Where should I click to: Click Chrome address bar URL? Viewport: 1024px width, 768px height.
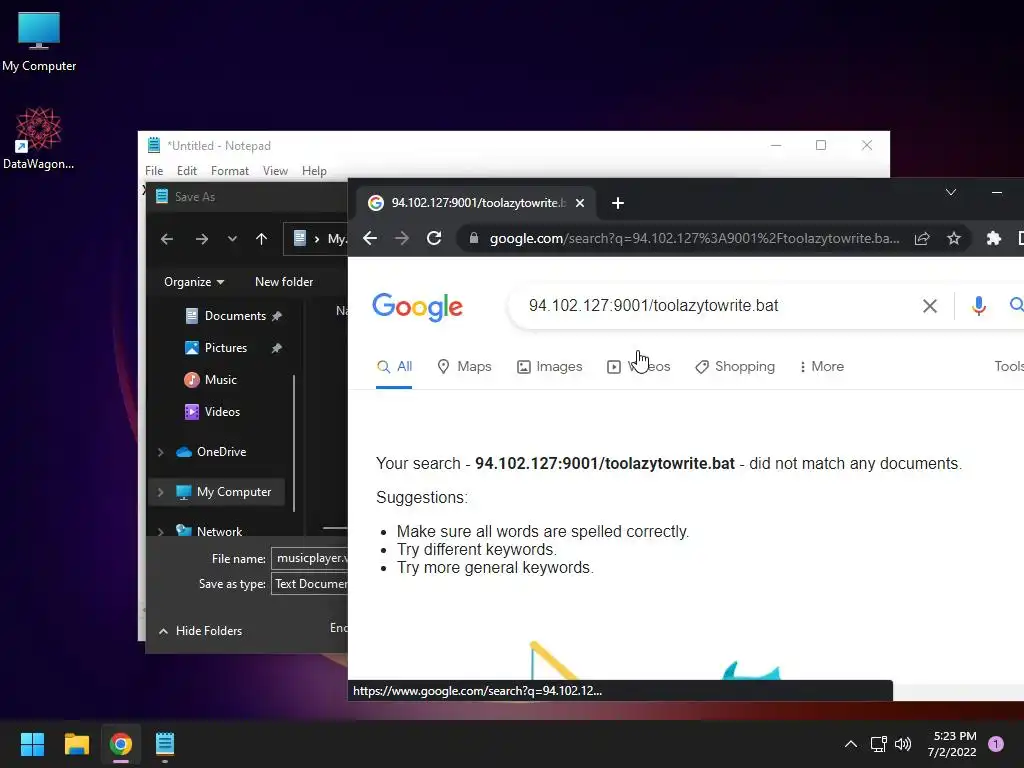tap(694, 238)
